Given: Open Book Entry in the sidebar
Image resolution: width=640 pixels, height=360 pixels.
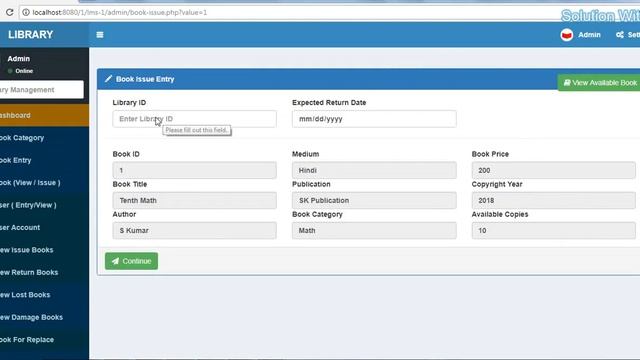Looking at the screenshot, I should pos(44,160).
